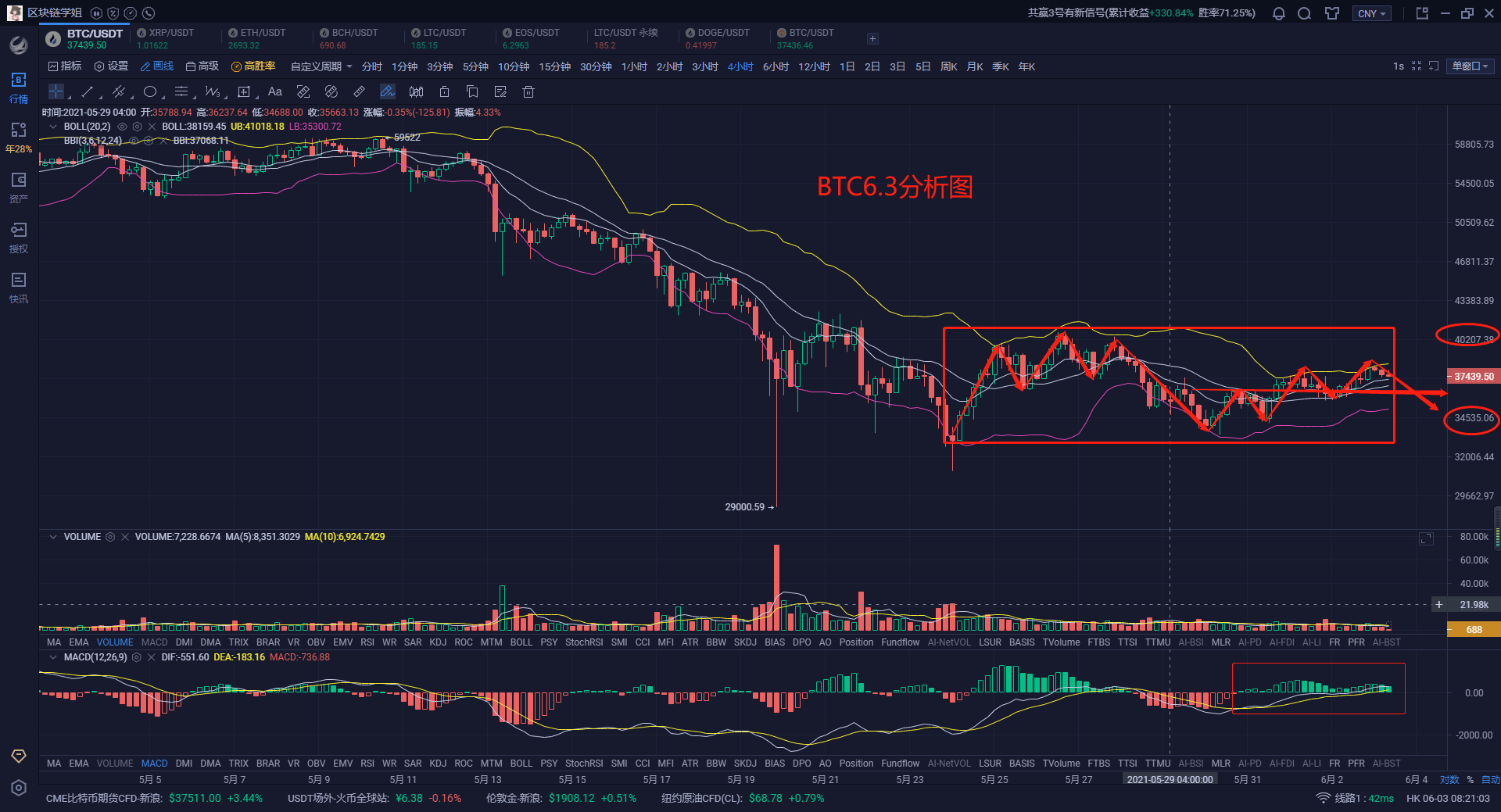This screenshot has height=812, width=1501.
Task: Click the ruler measurement tool icon
Action: pyautogui.click(x=360, y=91)
